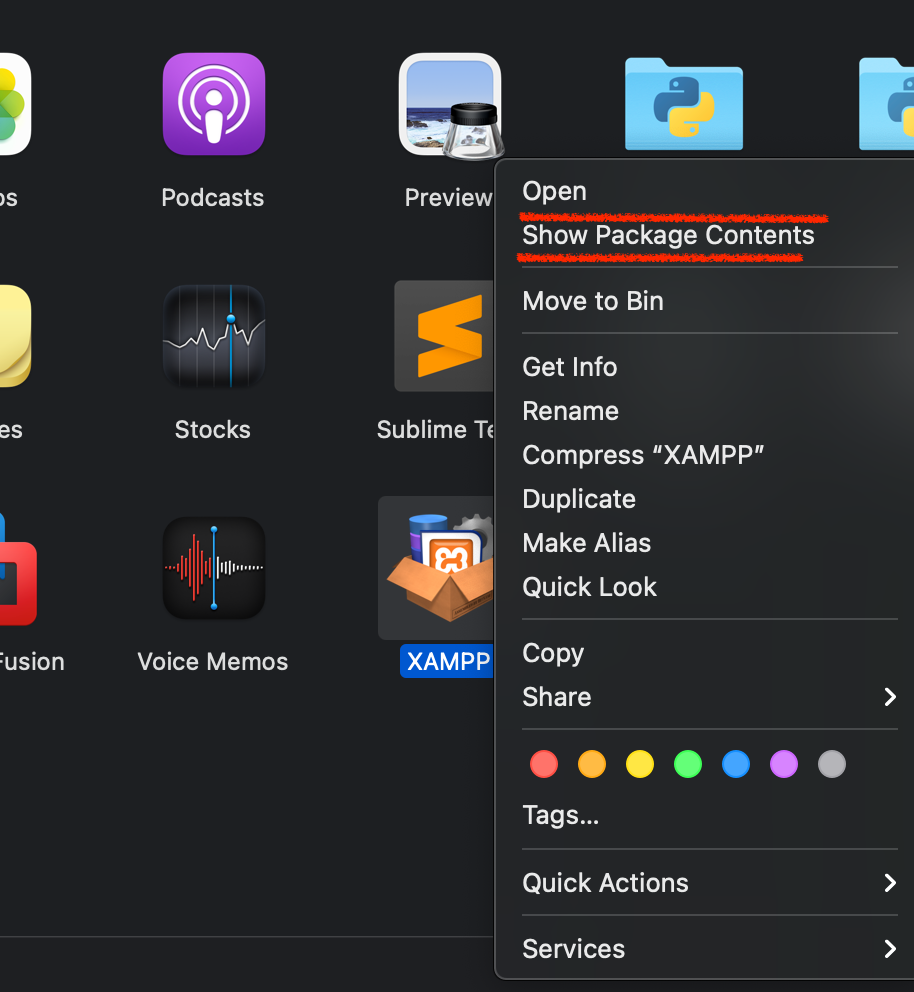Apply the red tag color
The width and height of the screenshot is (914, 992).
tap(544, 764)
